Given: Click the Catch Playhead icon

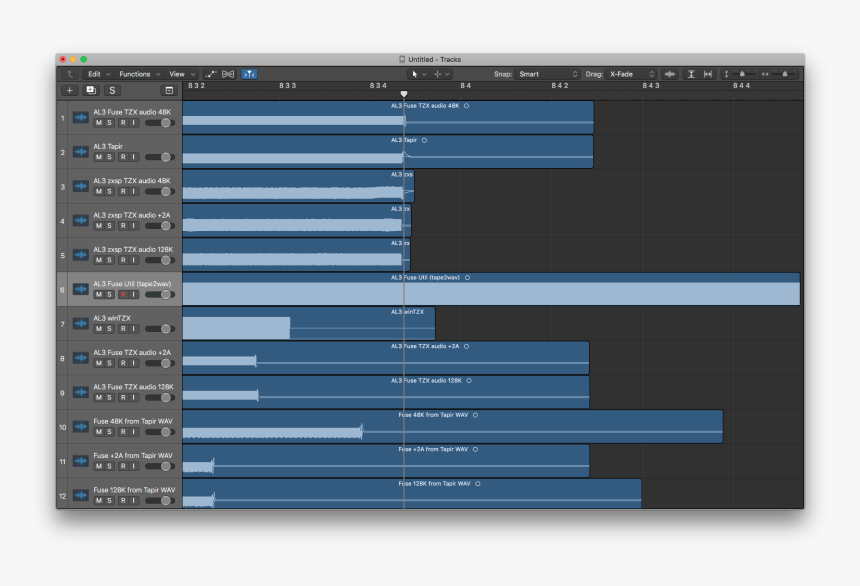Looking at the screenshot, I should 248,73.
